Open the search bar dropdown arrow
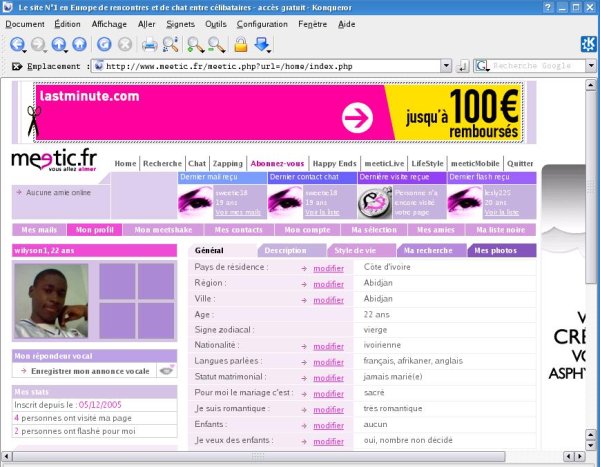Viewport: 600px width, 467px height. (x=591, y=66)
